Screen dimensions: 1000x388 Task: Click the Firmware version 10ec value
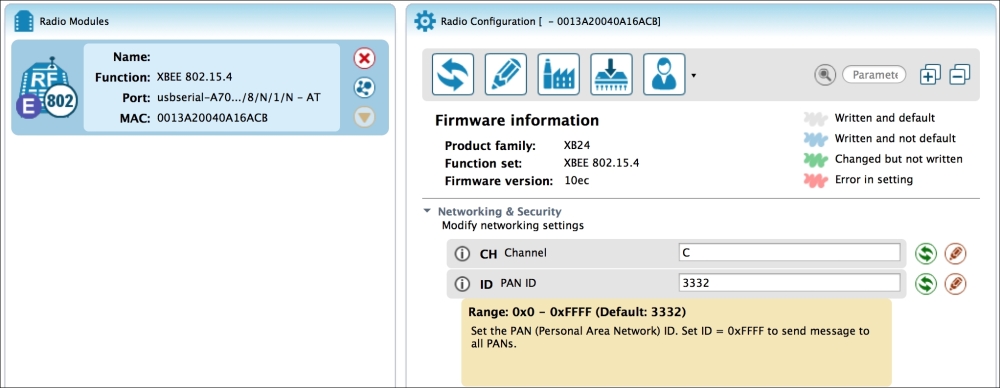(x=577, y=181)
